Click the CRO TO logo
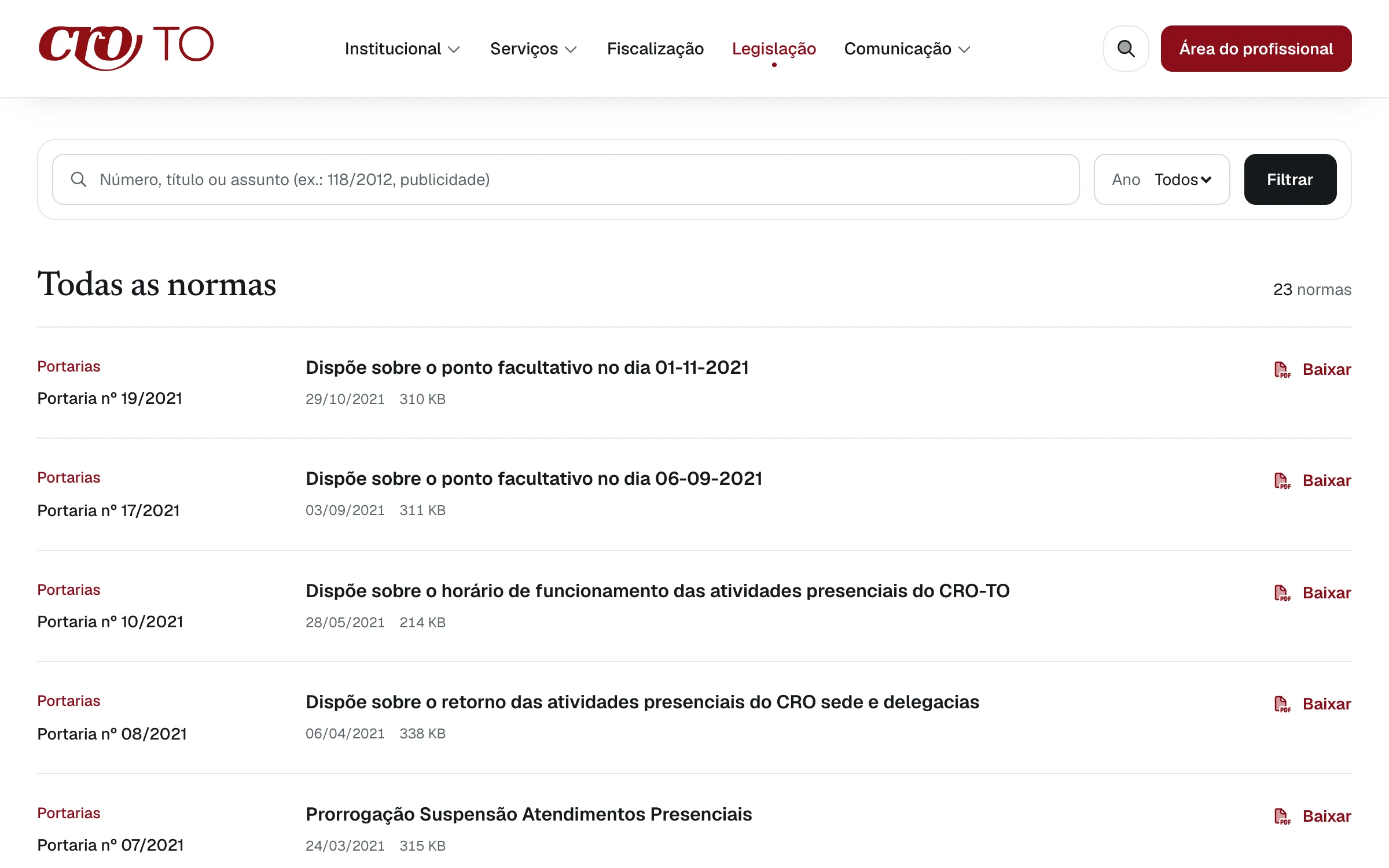 [126, 48]
